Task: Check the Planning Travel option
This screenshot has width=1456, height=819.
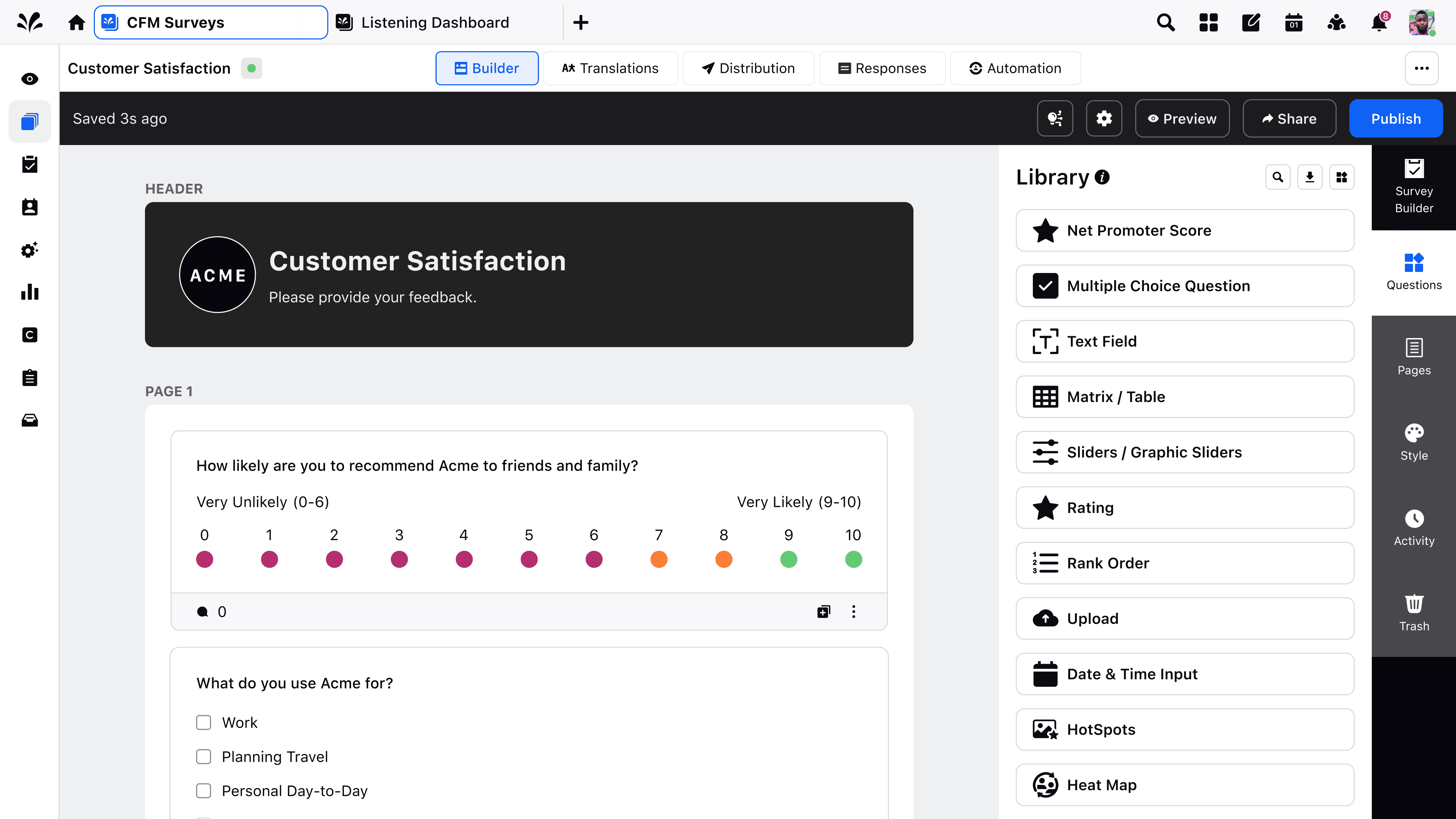Action: pyautogui.click(x=204, y=756)
